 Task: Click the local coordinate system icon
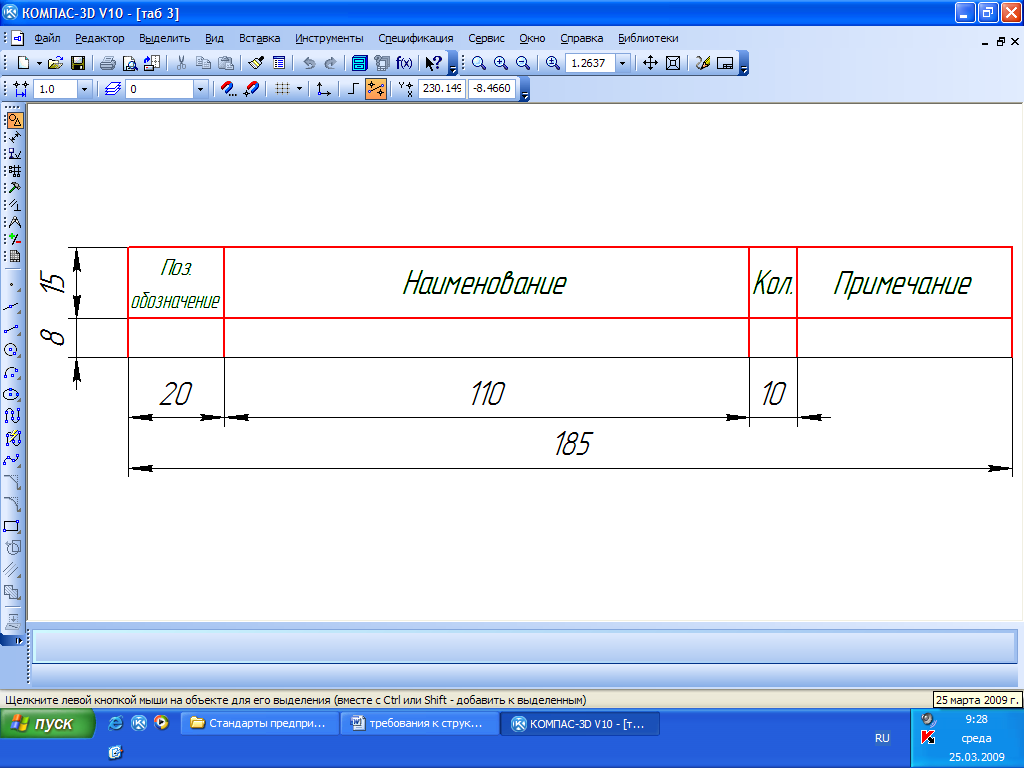click(x=323, y=89)
